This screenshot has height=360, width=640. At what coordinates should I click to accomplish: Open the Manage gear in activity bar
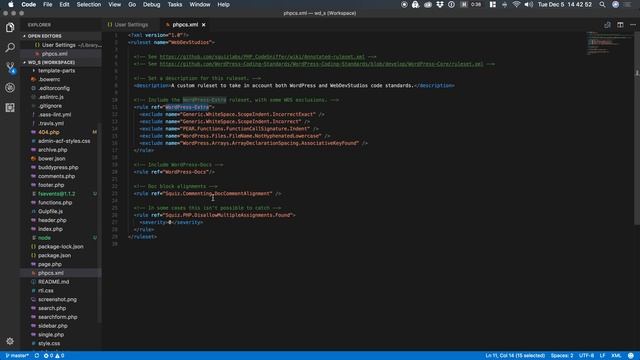click(x=10, y=341)
